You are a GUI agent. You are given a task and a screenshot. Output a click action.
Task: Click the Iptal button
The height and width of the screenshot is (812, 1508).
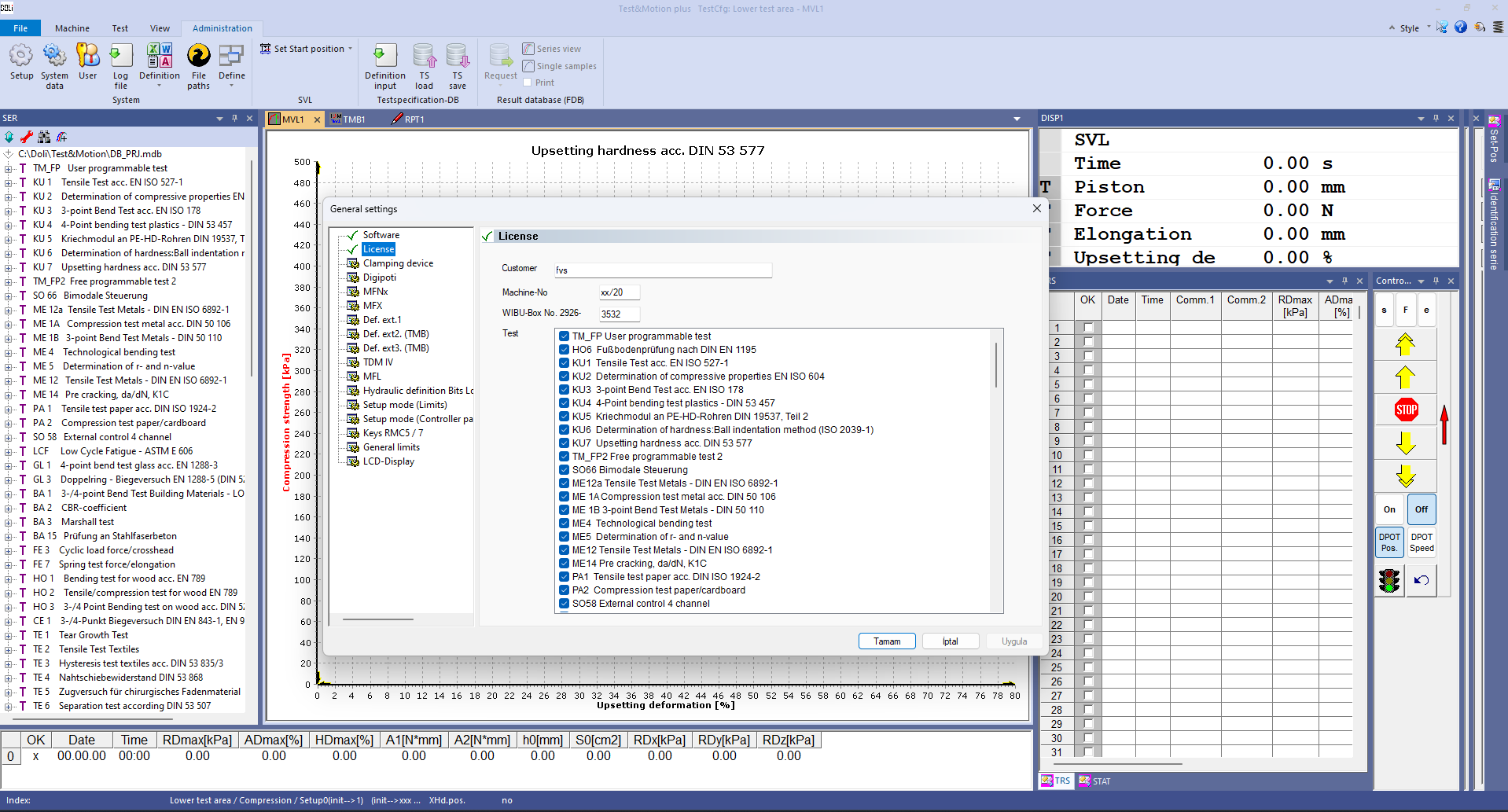click(950, 641)
